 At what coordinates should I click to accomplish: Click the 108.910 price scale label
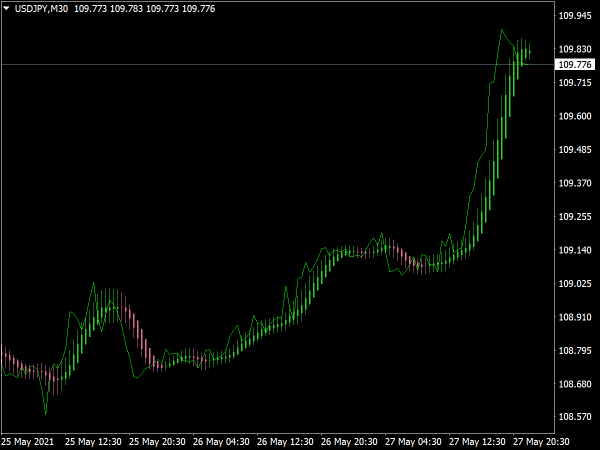[575, 317]
